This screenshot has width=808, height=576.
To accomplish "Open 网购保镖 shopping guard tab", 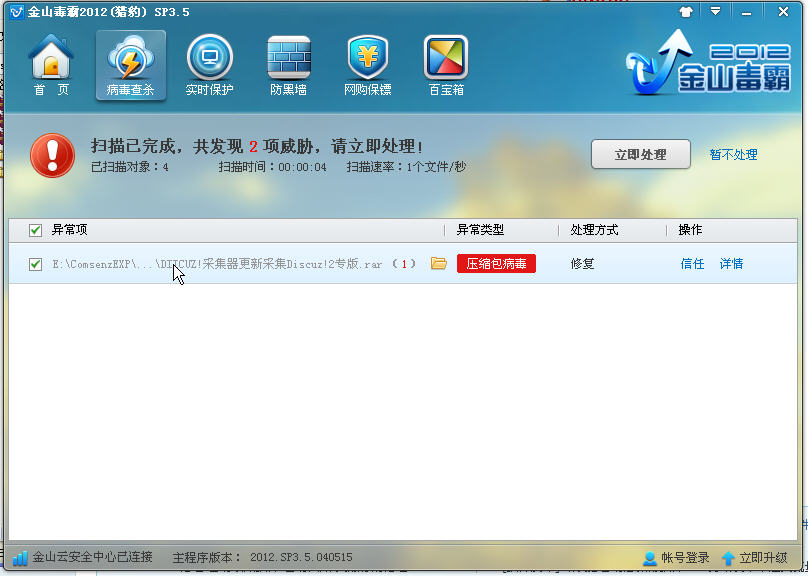I will [367, 65].
